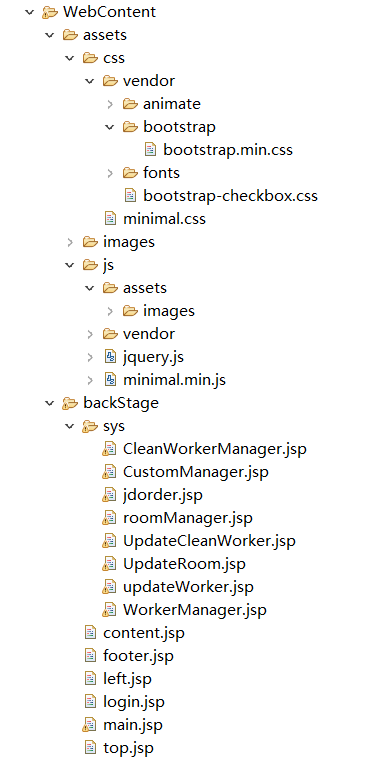Select the content.jsp file icon

click(91, 633)
